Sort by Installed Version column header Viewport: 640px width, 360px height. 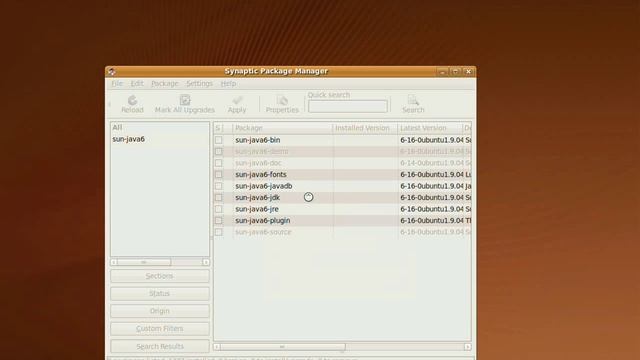pos(365,128)
